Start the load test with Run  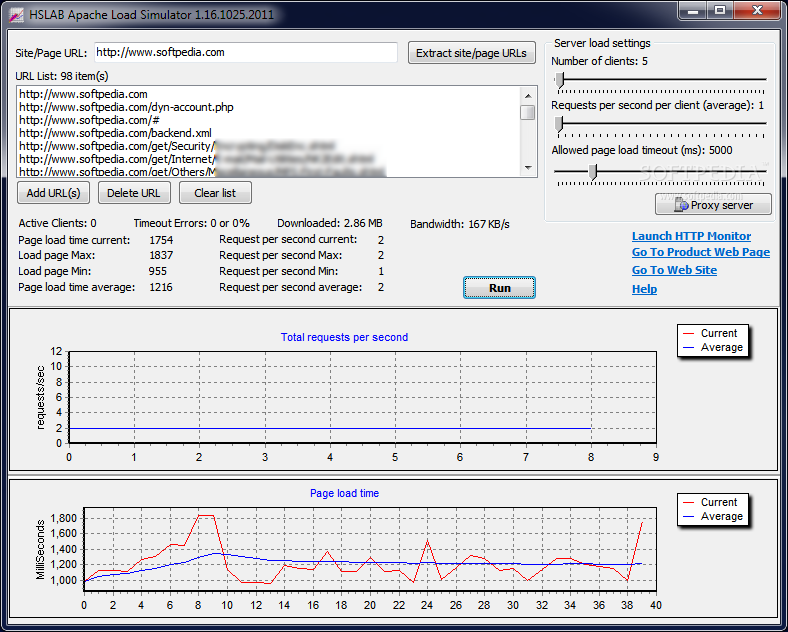[500, 288]
